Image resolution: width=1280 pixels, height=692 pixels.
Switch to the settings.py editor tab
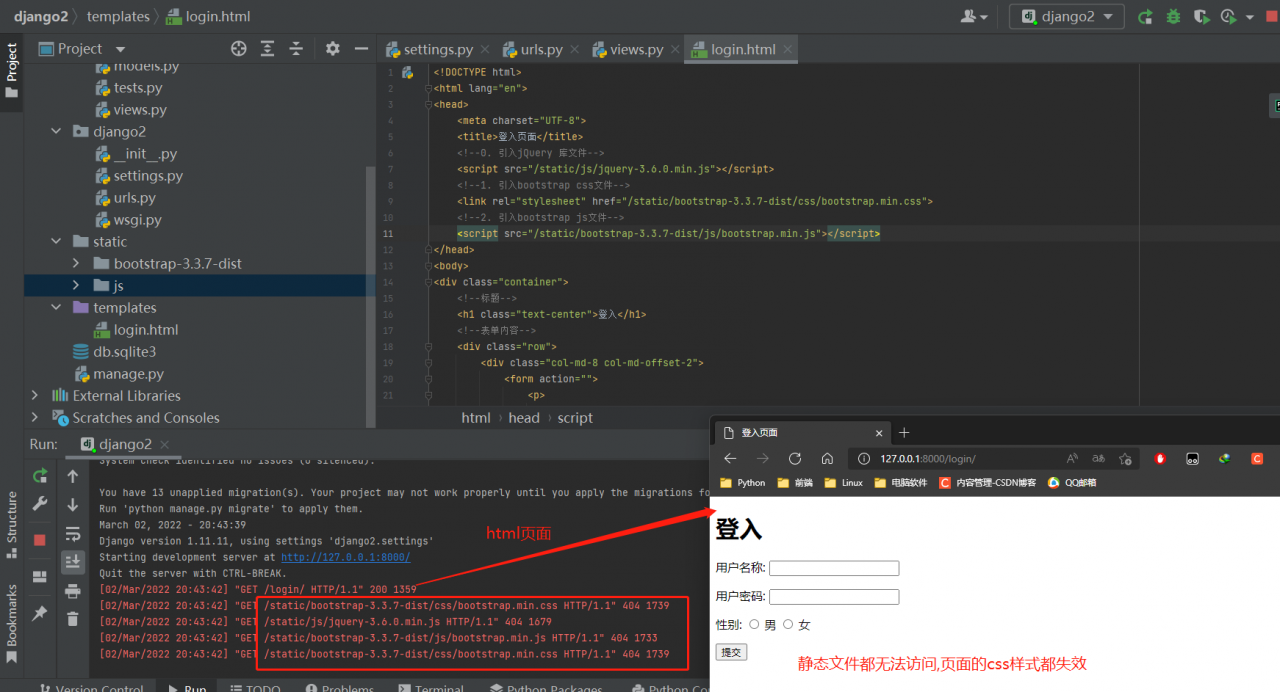pos(437,50)
